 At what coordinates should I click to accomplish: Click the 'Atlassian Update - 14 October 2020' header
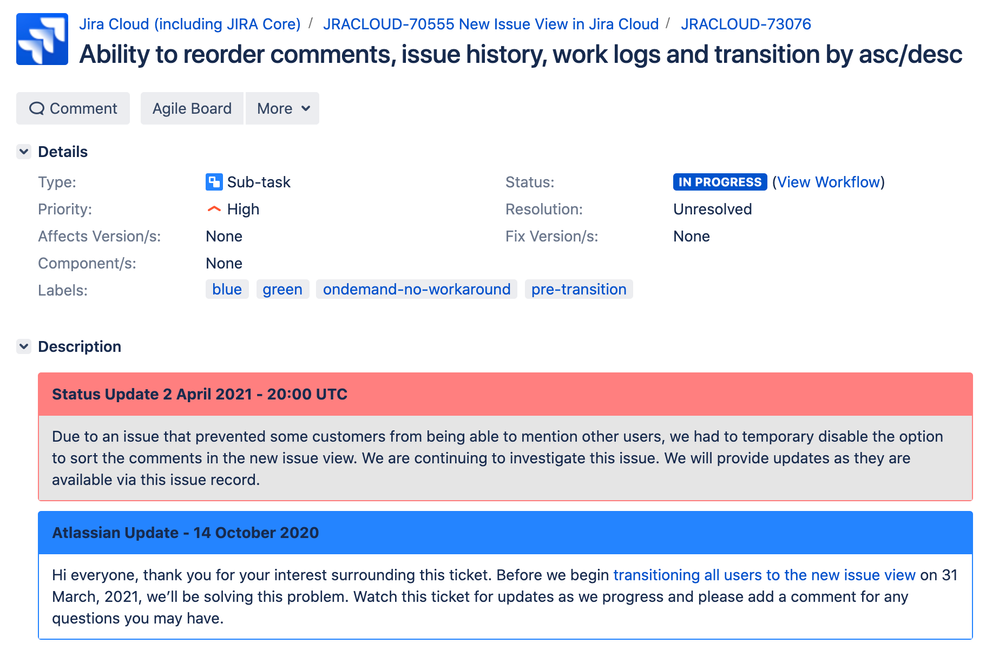505,533
